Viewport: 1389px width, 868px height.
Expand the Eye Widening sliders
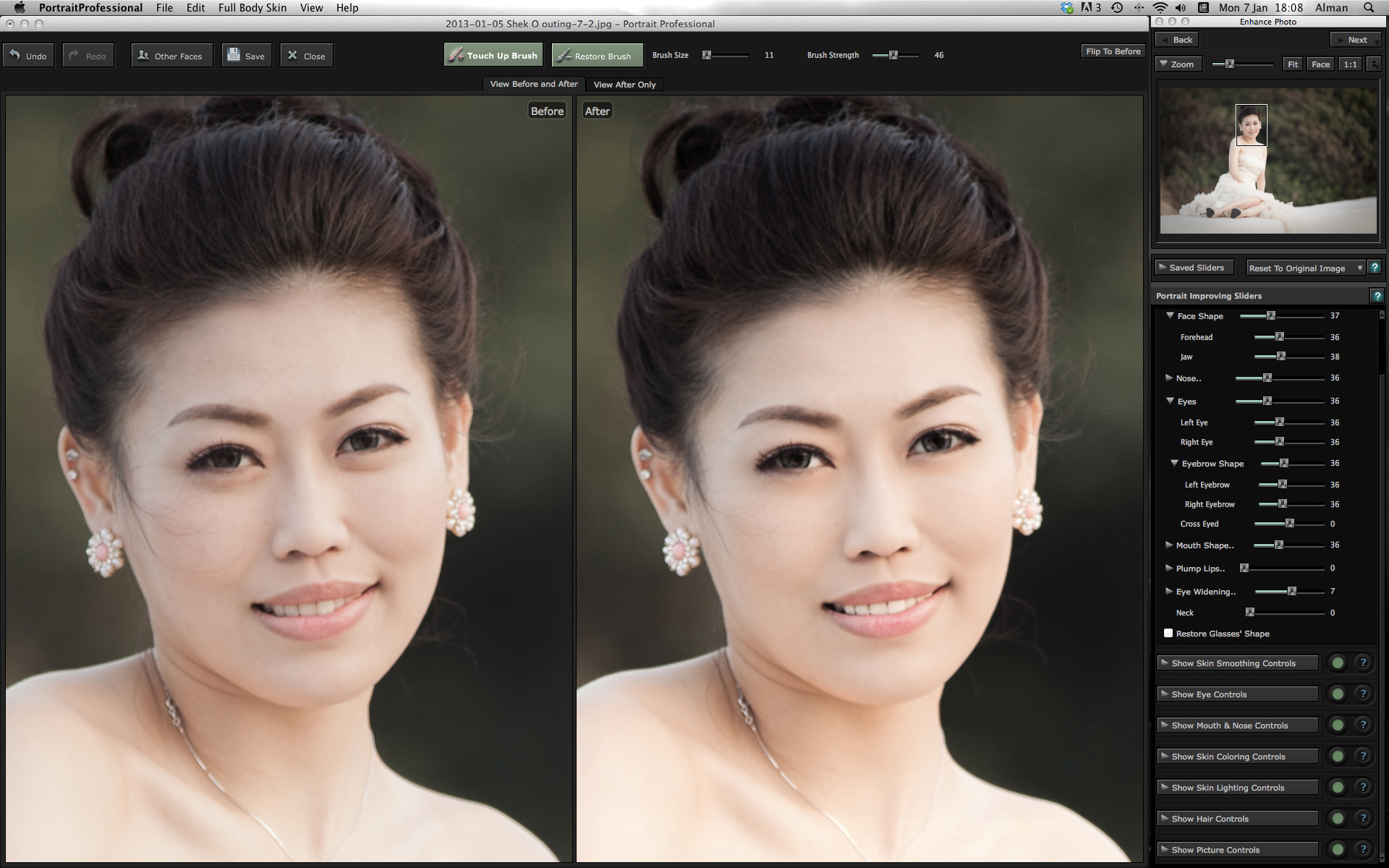[x=1168, y=591]
